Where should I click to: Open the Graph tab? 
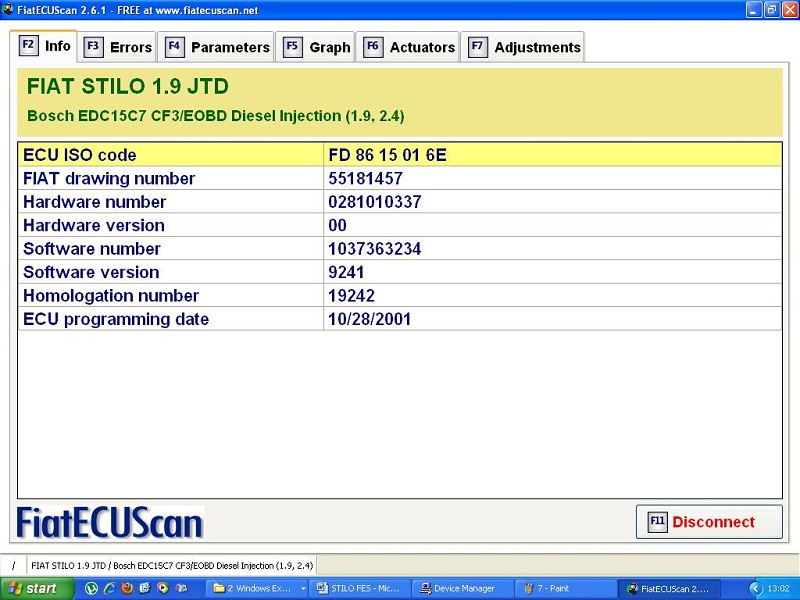pyautogui.click(x=318, y=47)
